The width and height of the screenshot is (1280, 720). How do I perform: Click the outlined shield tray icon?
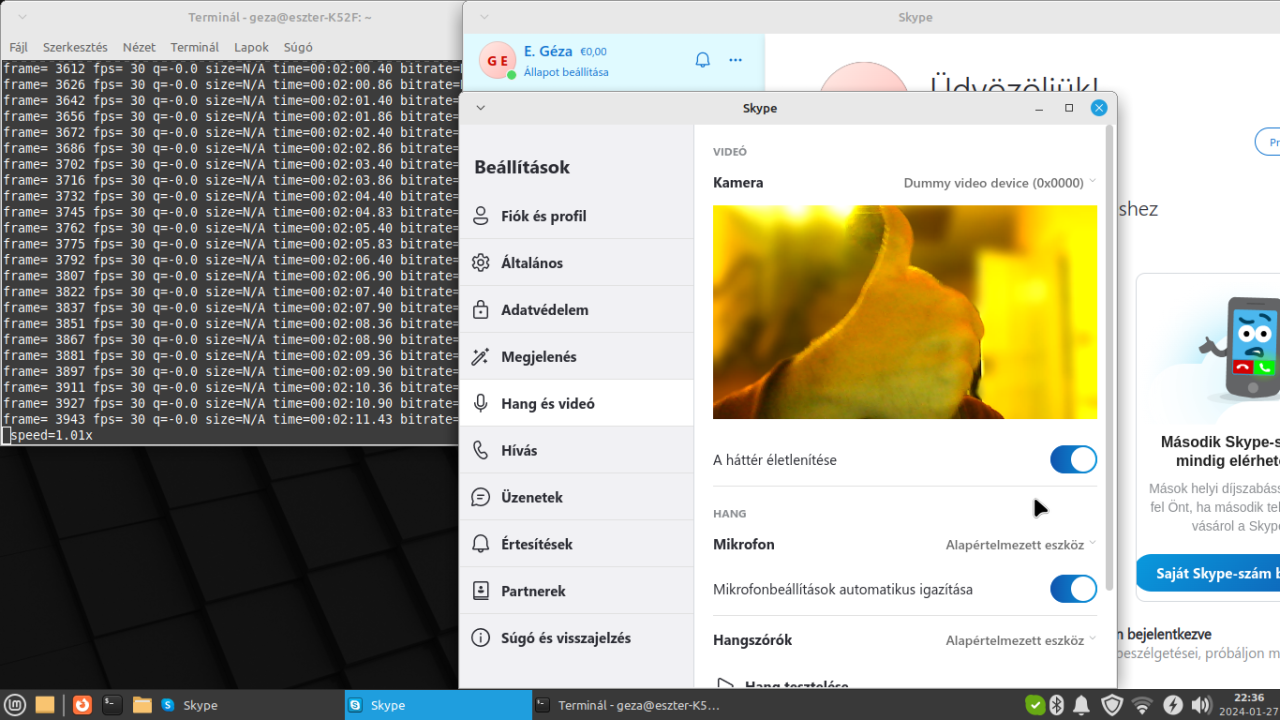click(x=1111, y=705)
